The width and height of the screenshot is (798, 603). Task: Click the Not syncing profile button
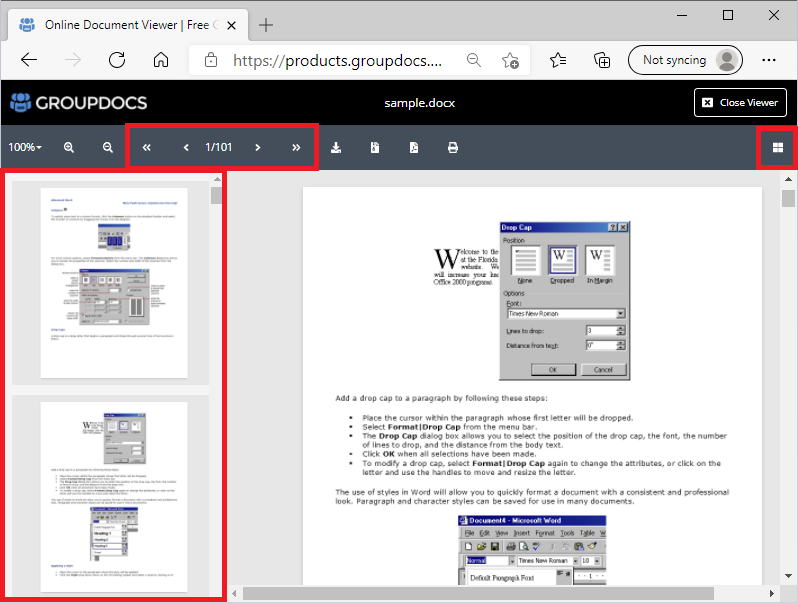pyautogui.click(x=685, y=60)
